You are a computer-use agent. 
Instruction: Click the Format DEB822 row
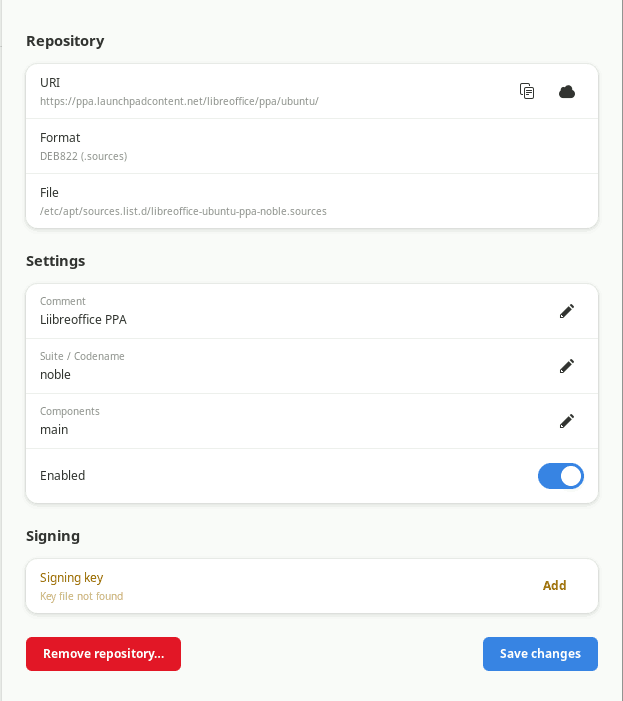point(312,146)
